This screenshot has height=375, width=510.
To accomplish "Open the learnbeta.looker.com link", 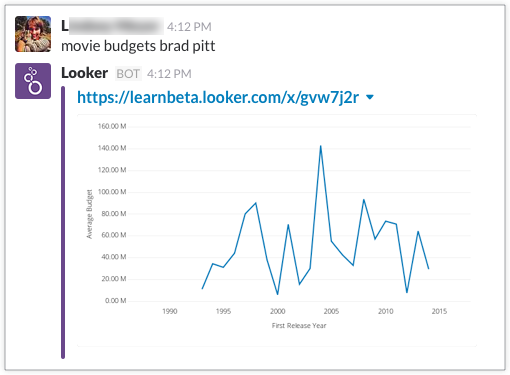I will [x=218, y=98].
